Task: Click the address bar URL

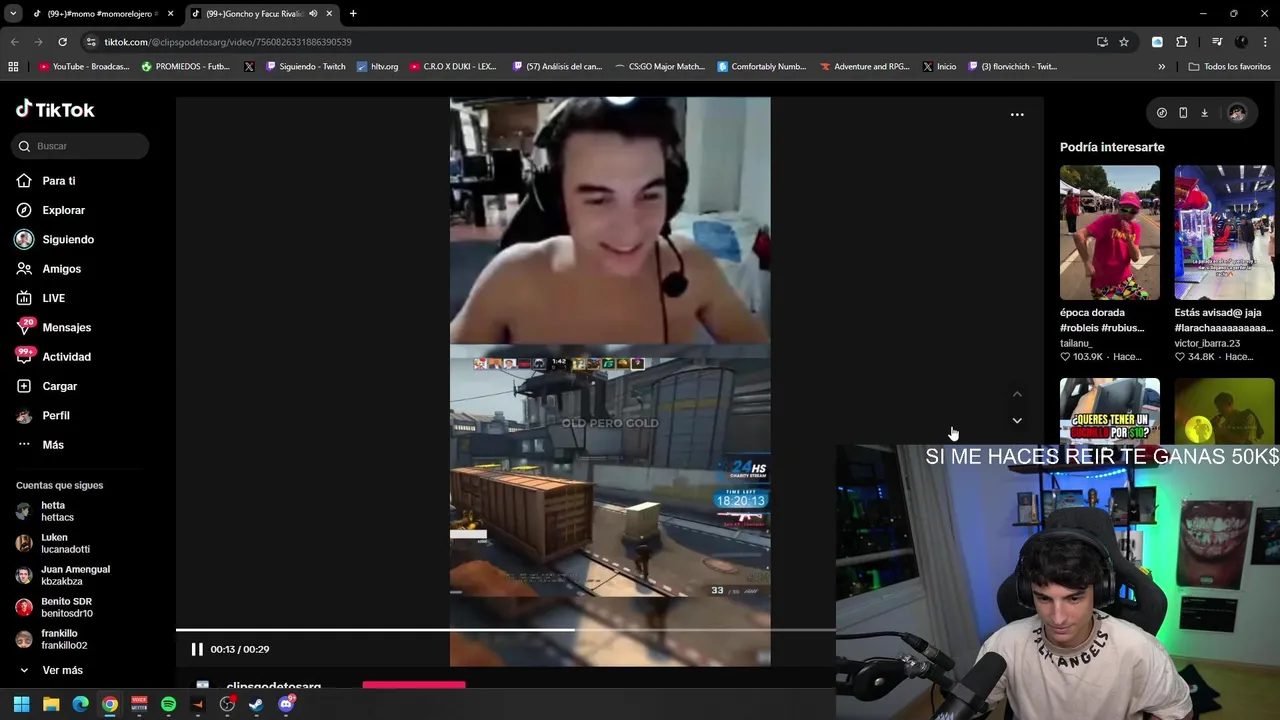Action: tap(228, 42)
